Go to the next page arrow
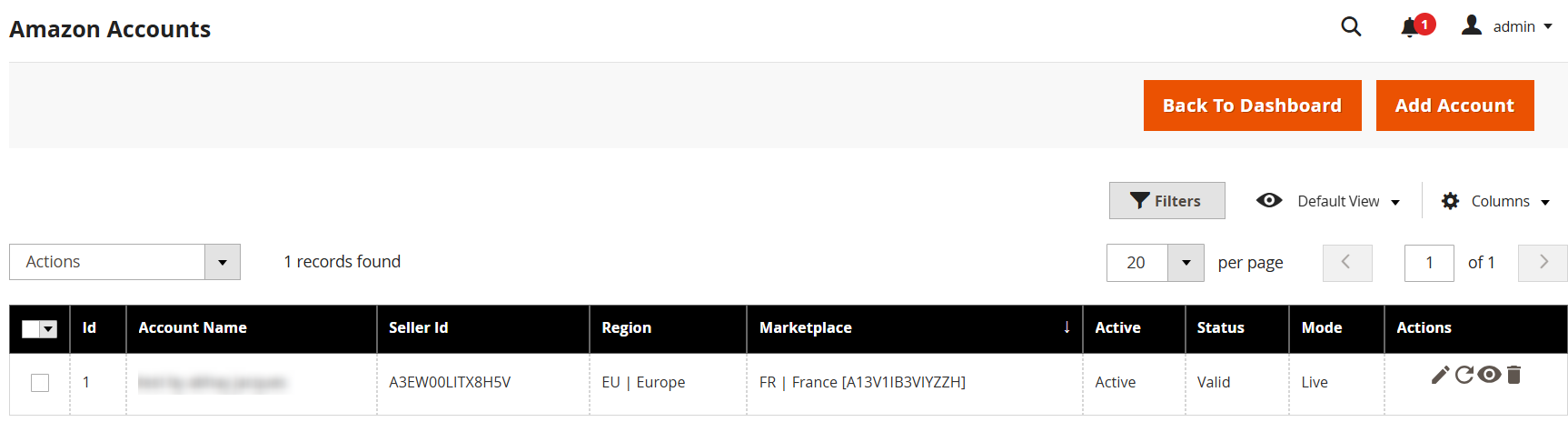1568x422 pixels. pos(1543,263)
